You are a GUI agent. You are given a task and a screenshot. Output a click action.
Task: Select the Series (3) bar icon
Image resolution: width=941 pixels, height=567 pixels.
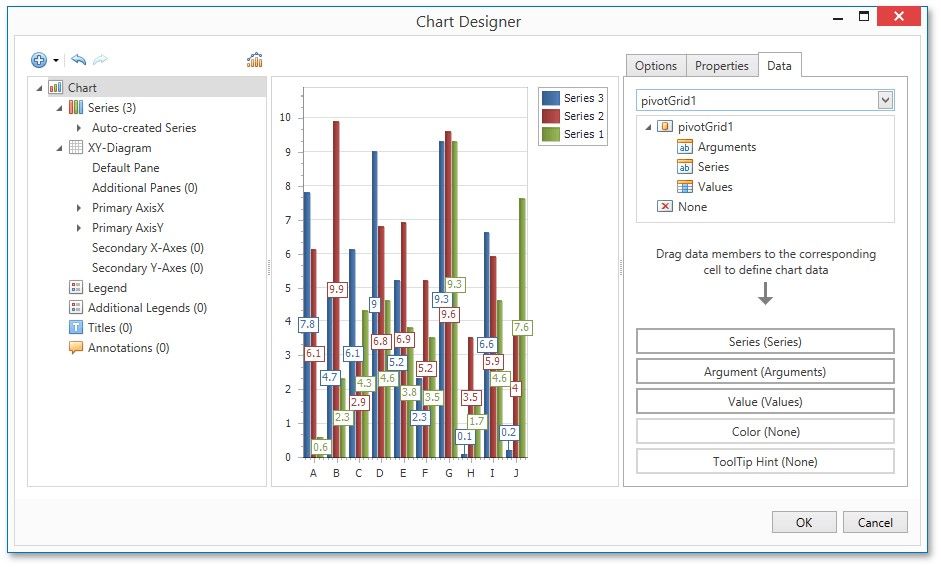coord(76,108)
